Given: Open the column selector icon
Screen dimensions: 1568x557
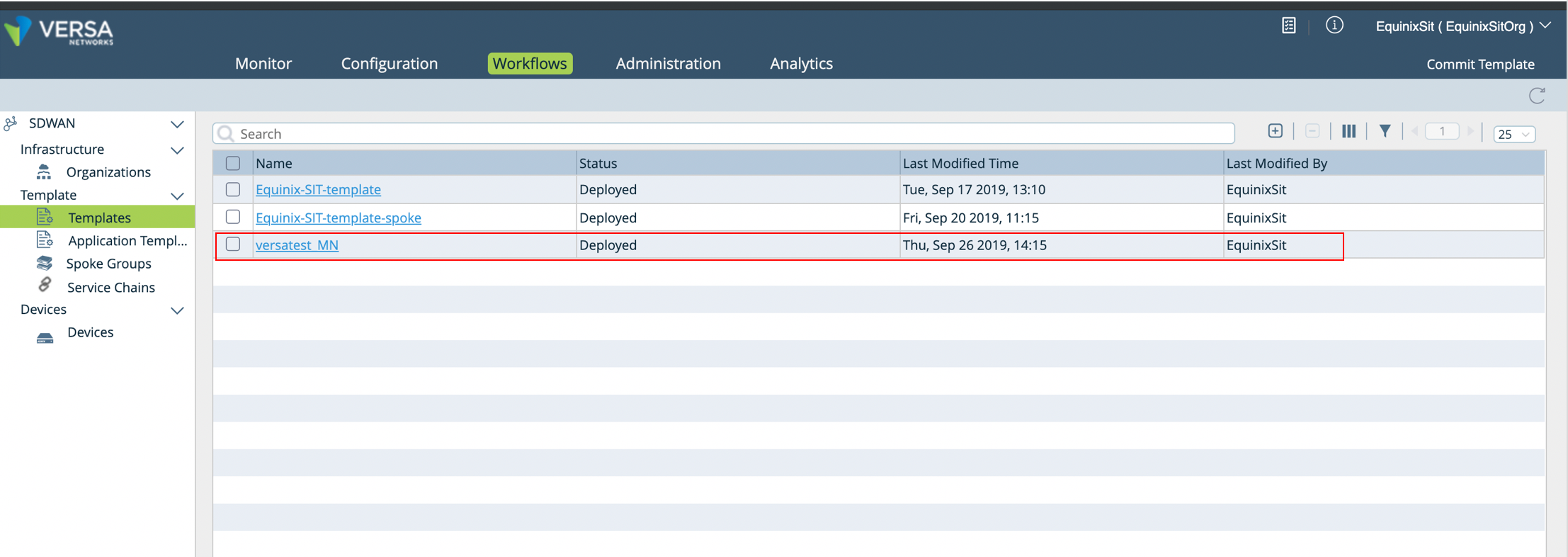Looking at the screenshot, I should pyautogui.click(x=1349, y=131).
